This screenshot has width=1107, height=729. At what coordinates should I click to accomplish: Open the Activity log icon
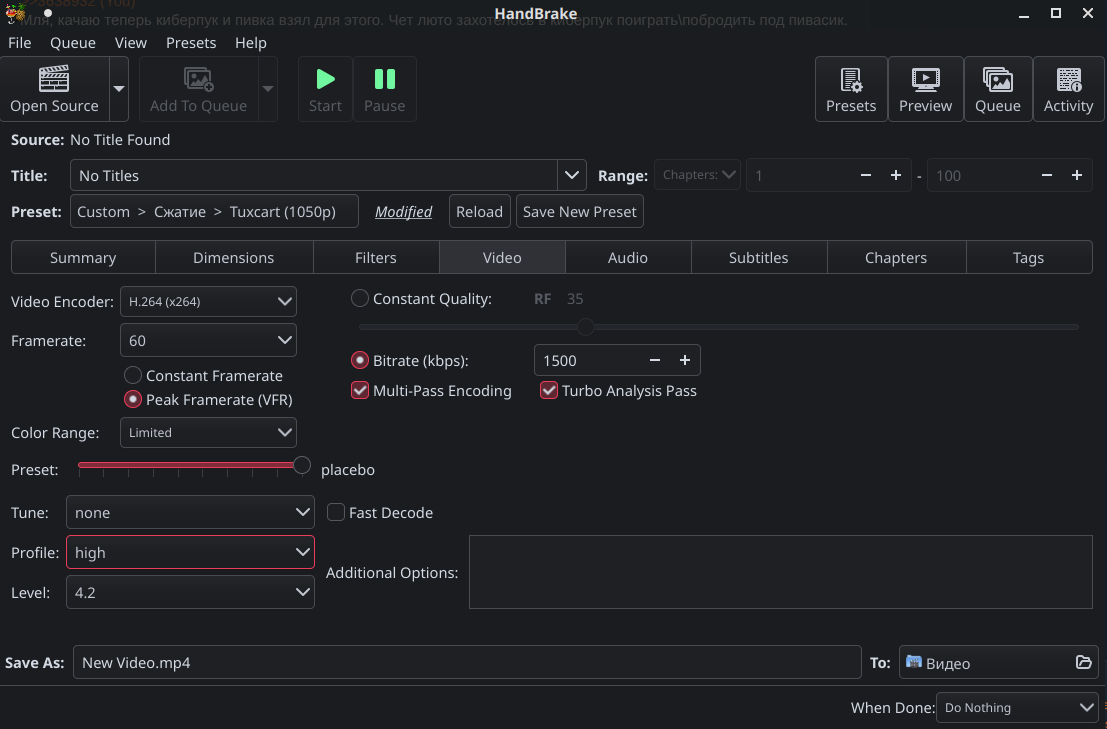(x=1068, y=79)
